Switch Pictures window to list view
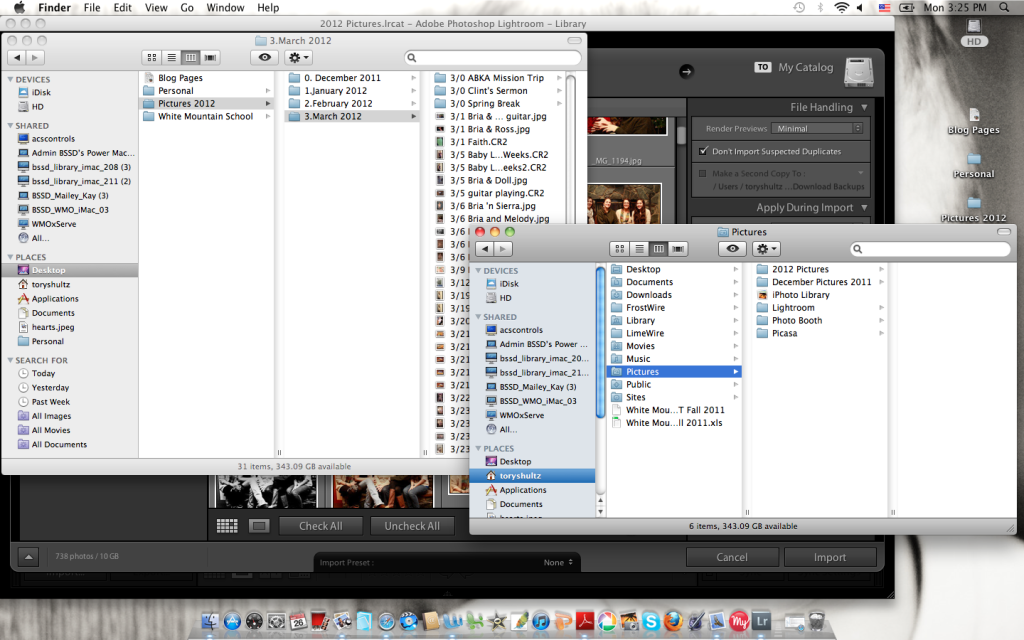 click(x=639, y=249)
